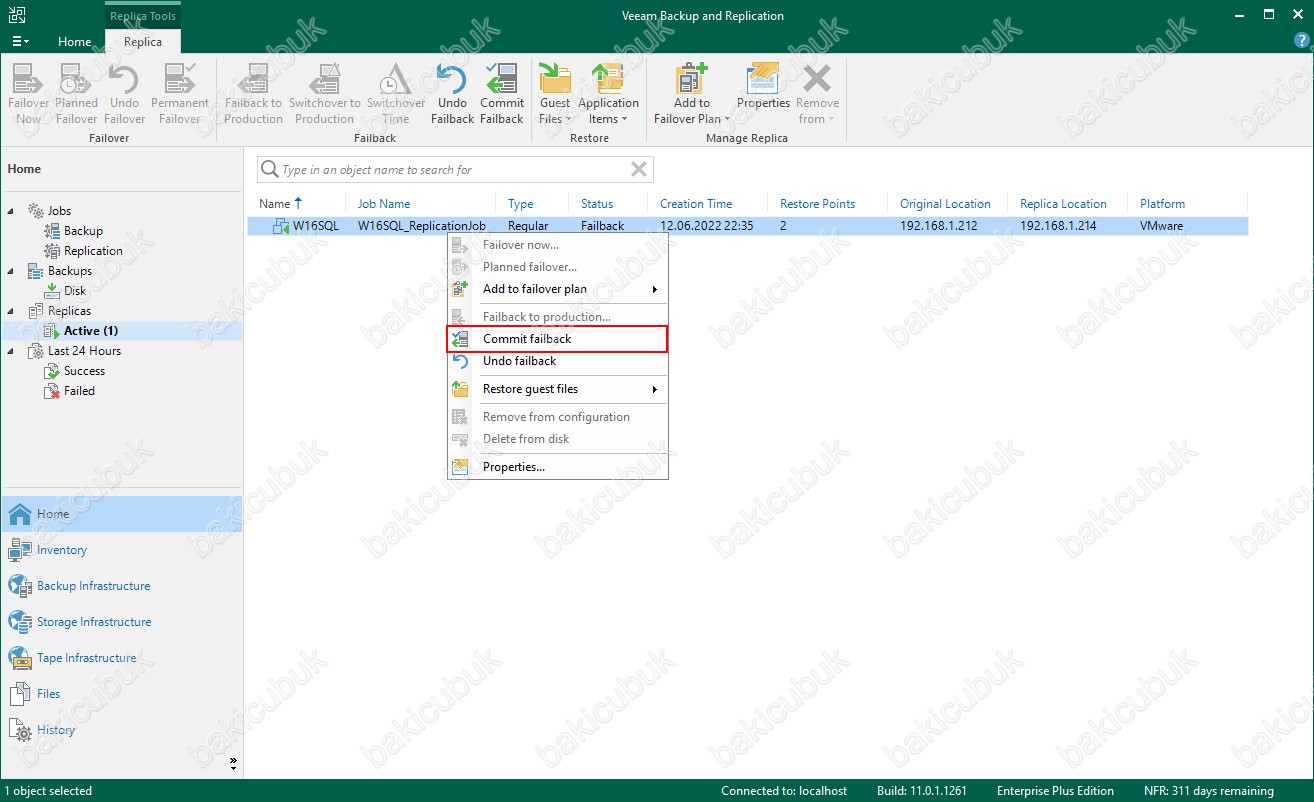This screenshot has height=802, width=1314.
Task: Click the 192.168.1.212 original location cell
Action: point(939,226)
